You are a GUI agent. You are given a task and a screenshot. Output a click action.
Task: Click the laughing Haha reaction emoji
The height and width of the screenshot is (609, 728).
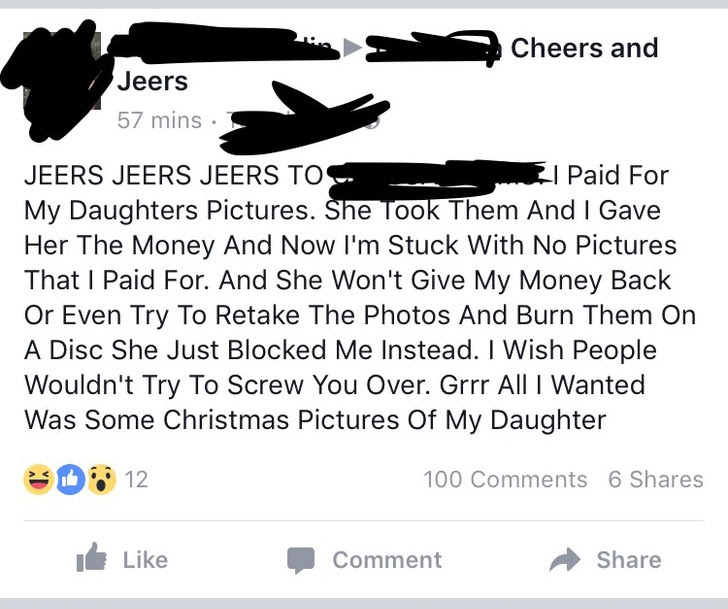coord(39,479)
